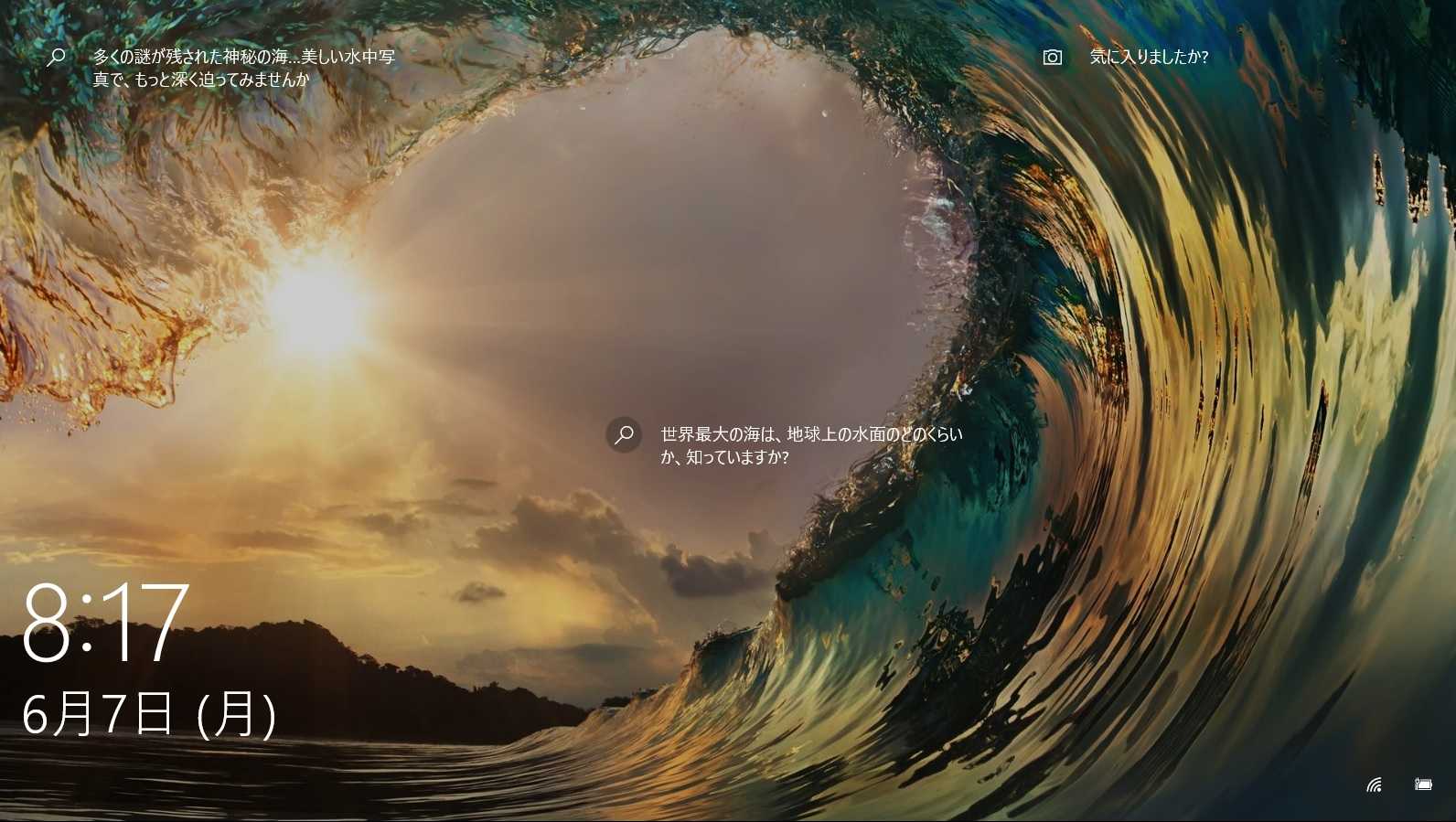Click the Wi-Fi network status icon
The width and height of the screenshot is (1456, 822).
pyautogui.click(x=1374, y=785)
